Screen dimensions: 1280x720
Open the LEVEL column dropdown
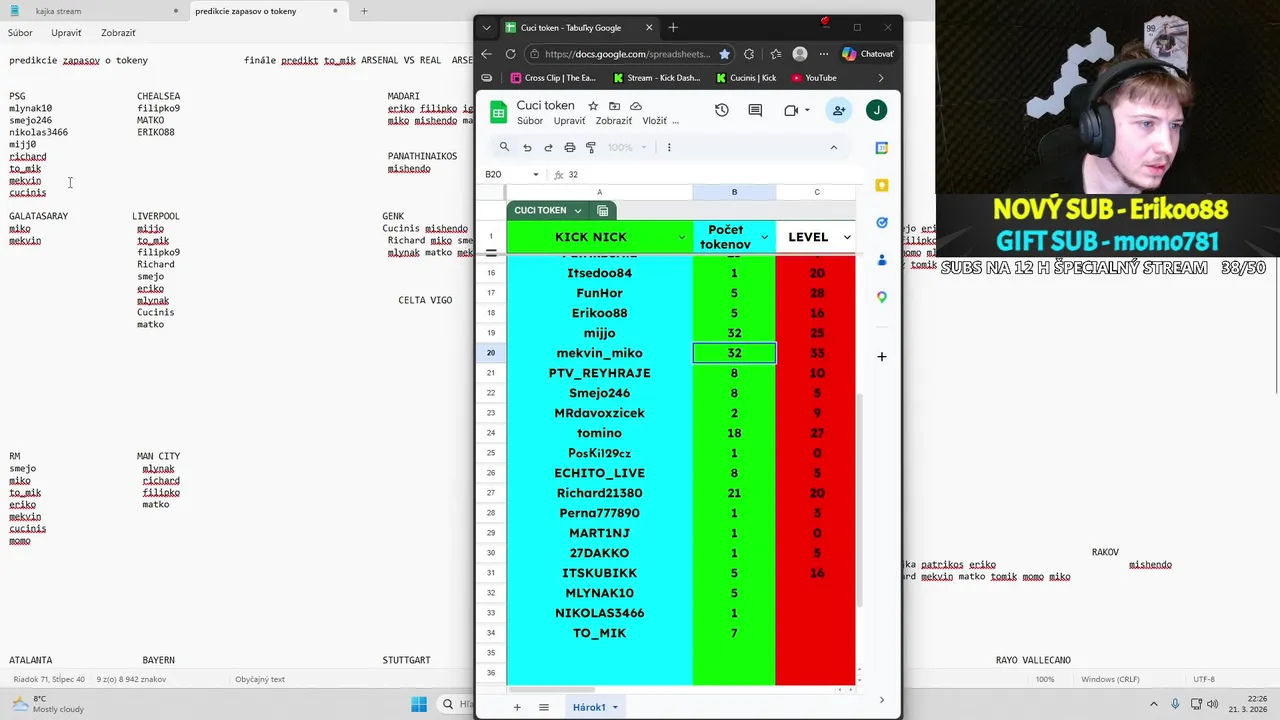[847, 237]
